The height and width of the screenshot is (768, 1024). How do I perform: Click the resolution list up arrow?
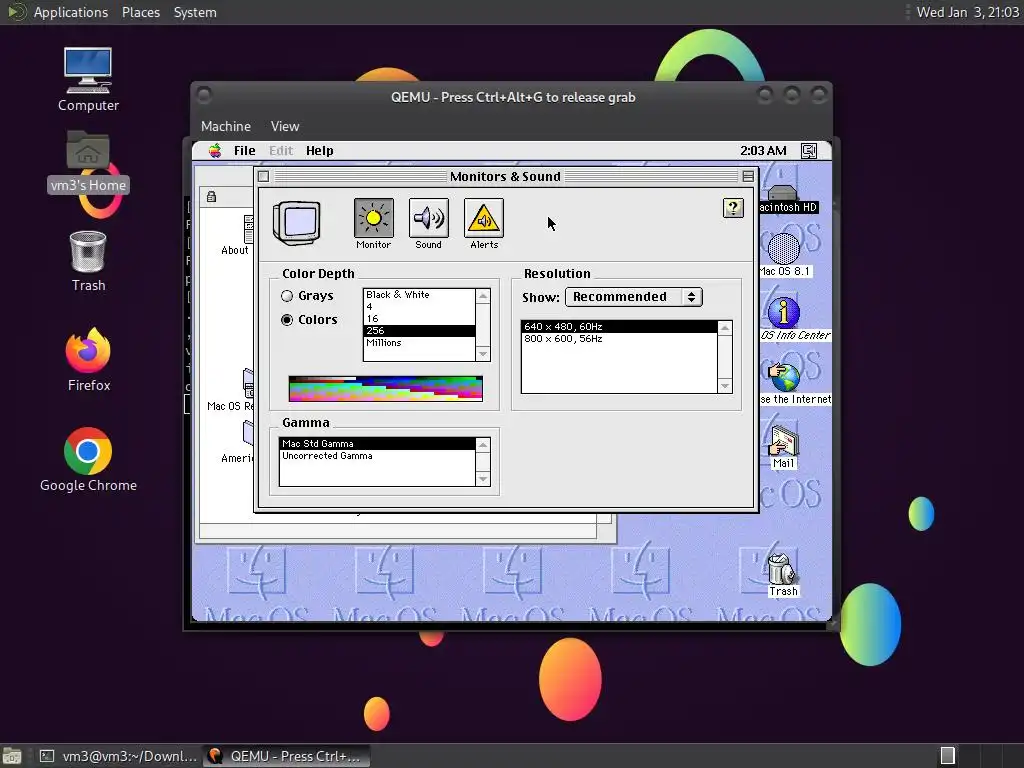[x=725, y=328]
